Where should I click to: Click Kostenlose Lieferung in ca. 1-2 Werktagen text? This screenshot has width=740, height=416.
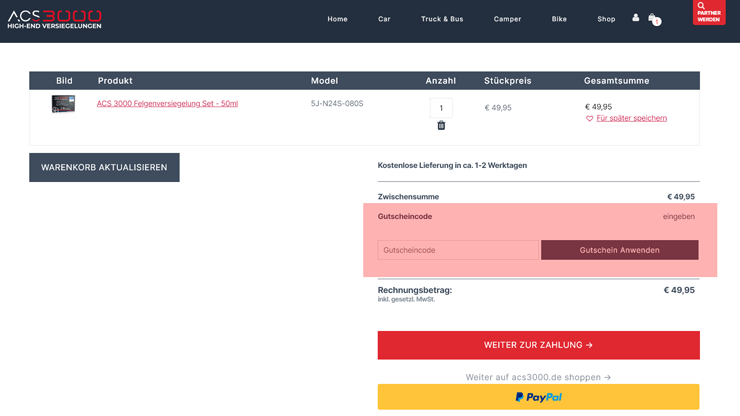452,165
